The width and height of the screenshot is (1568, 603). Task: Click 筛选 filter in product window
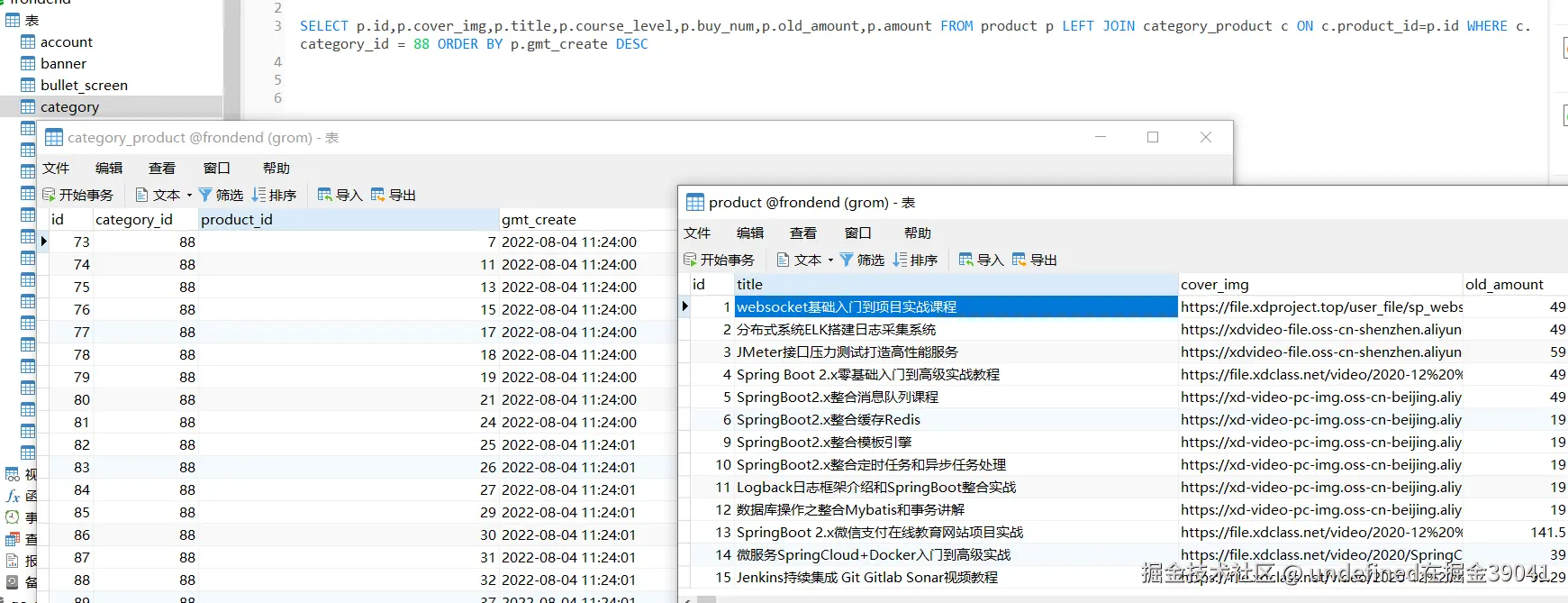pyautogui.click(x=862, y=260)
